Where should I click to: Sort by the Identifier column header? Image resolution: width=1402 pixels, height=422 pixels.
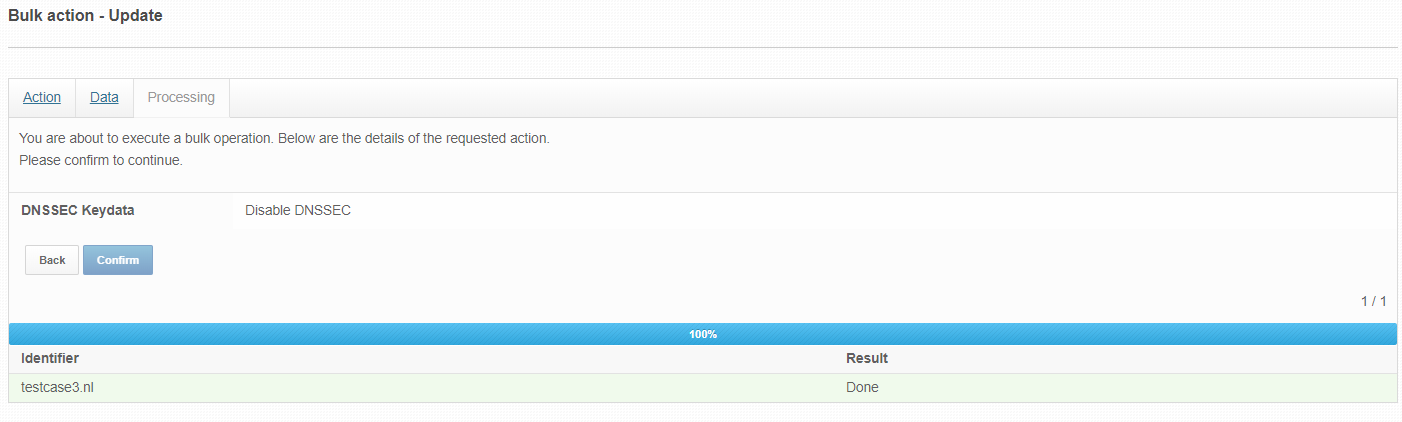[x=50, y=358]
